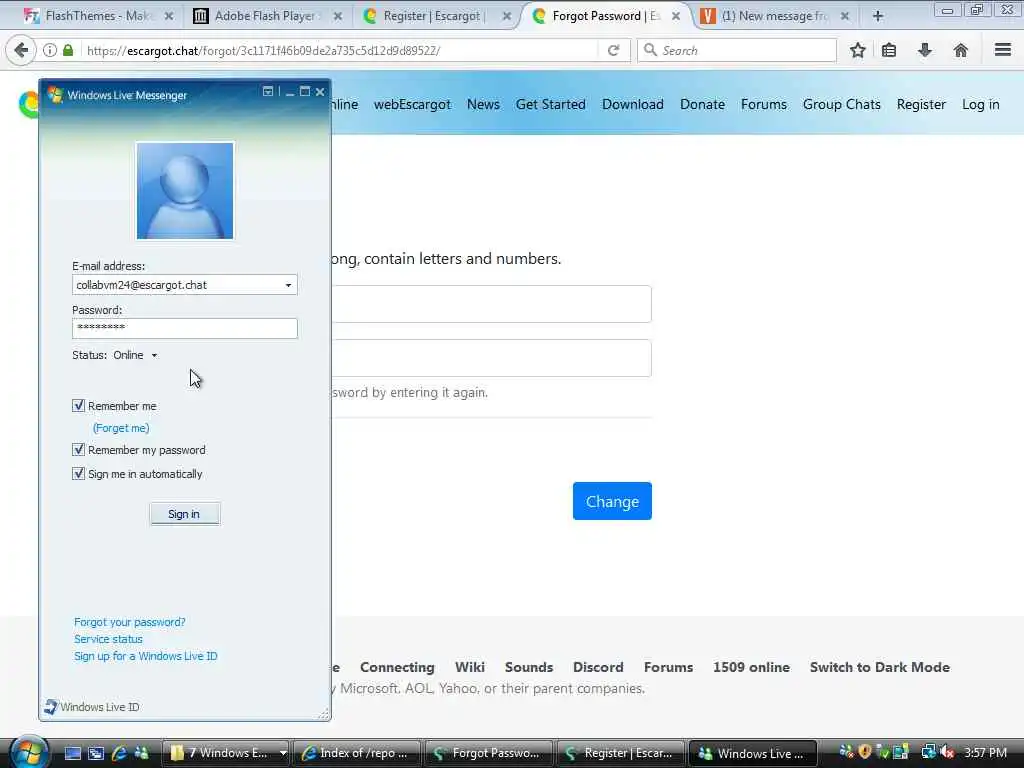Click Log in nav link
The height and width of the screenshot is (768, 1024).
point(980,104)
